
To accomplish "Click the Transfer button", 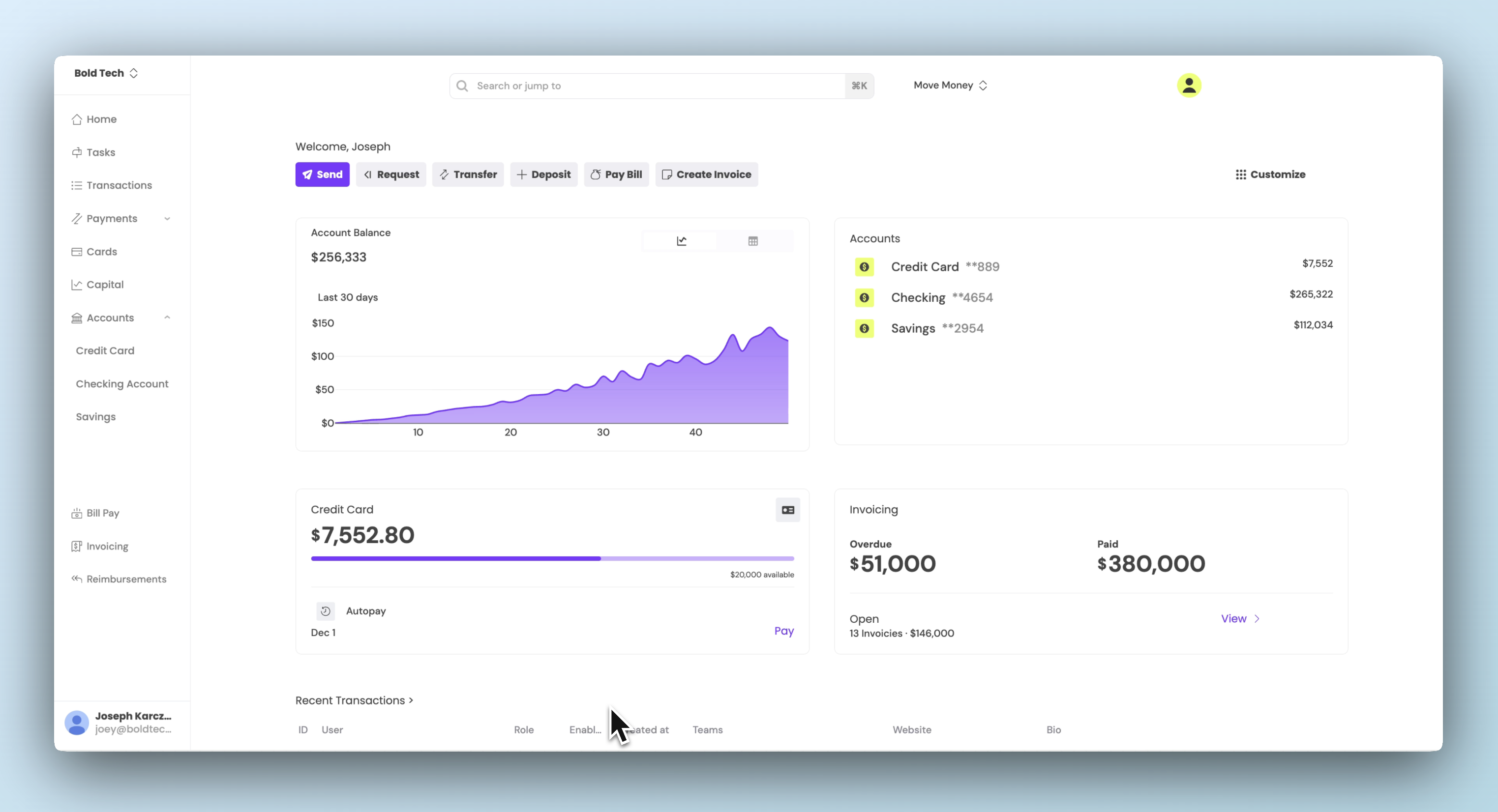I will pyautogui.click(x=468, y=174).
